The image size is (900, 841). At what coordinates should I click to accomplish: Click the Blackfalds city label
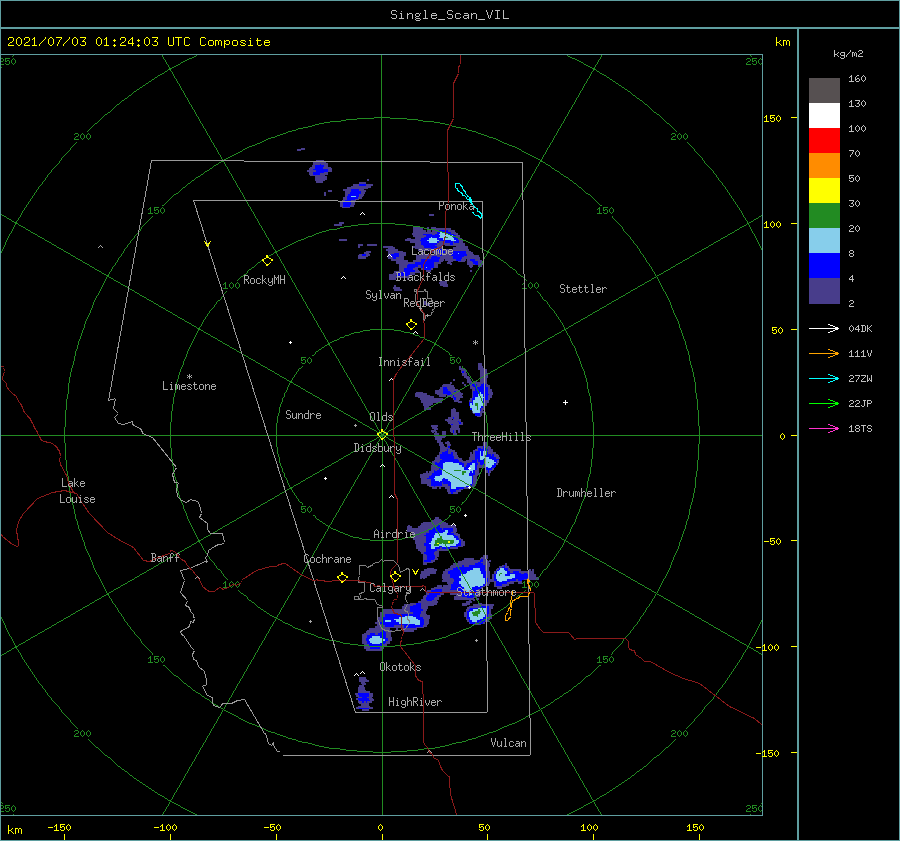click(x=425, y=277)
